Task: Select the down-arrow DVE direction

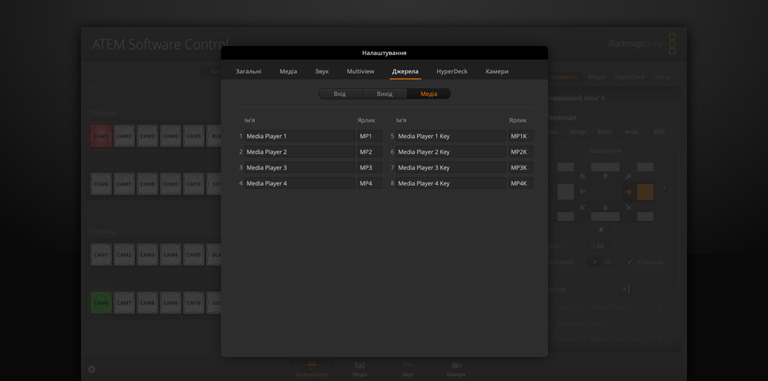Action: [605, 208]
